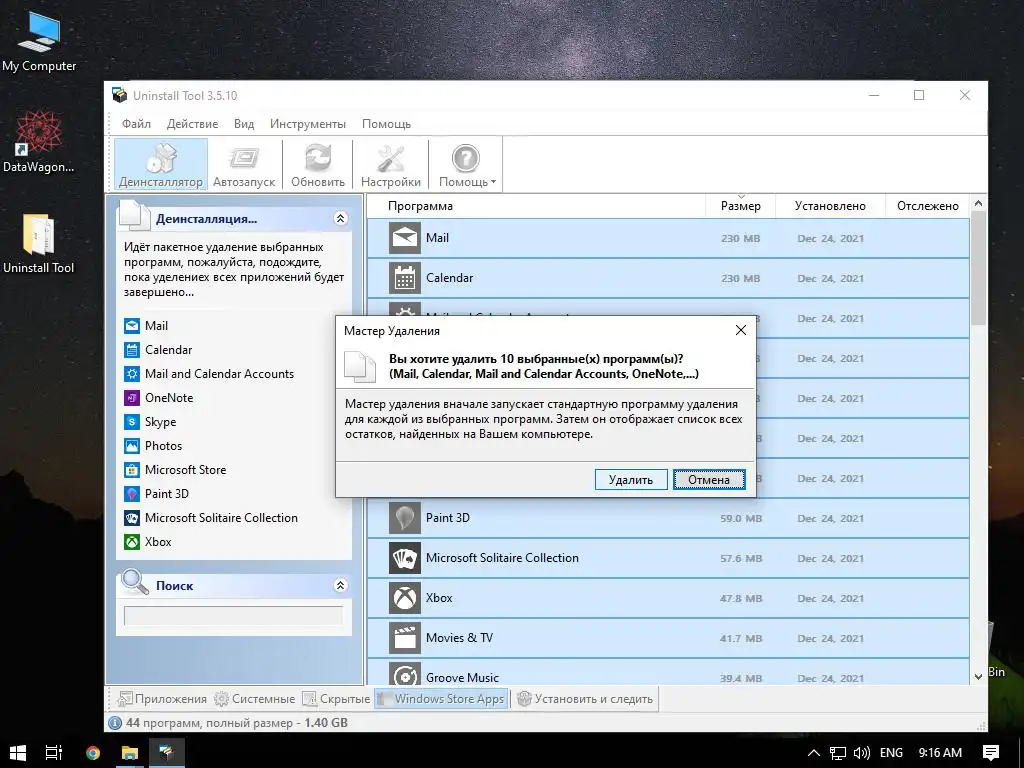Switch to the Приложения tab
The width and height of the screenshot is (1024, 768).
pyautogui.click(x=162, y=699)
